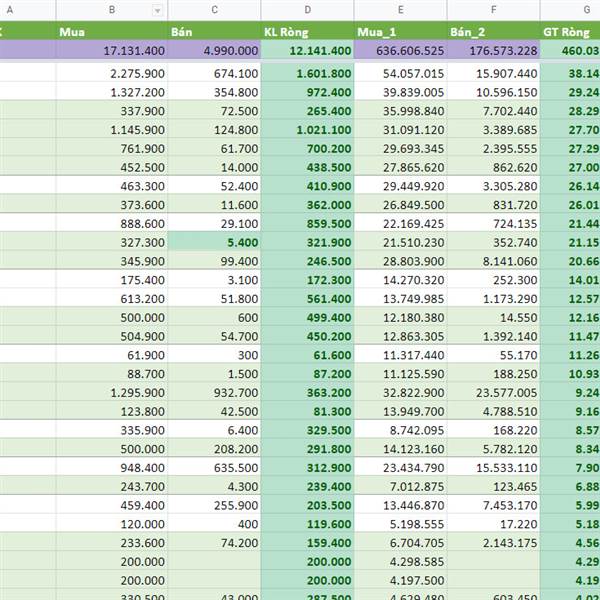The height and width of the screenshot is (600, 600).
Task: Select cell with value 504.900
Action: coord(112,336)
